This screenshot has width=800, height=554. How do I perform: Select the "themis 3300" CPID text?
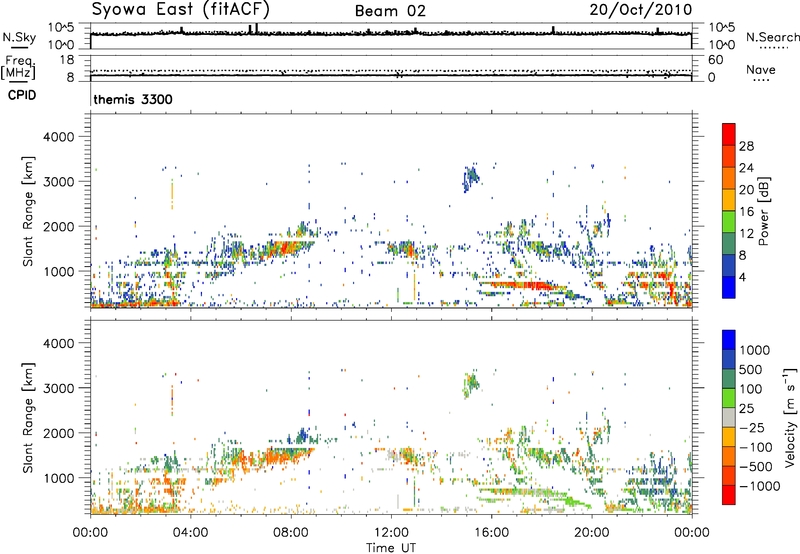click(x=133, y=99)
